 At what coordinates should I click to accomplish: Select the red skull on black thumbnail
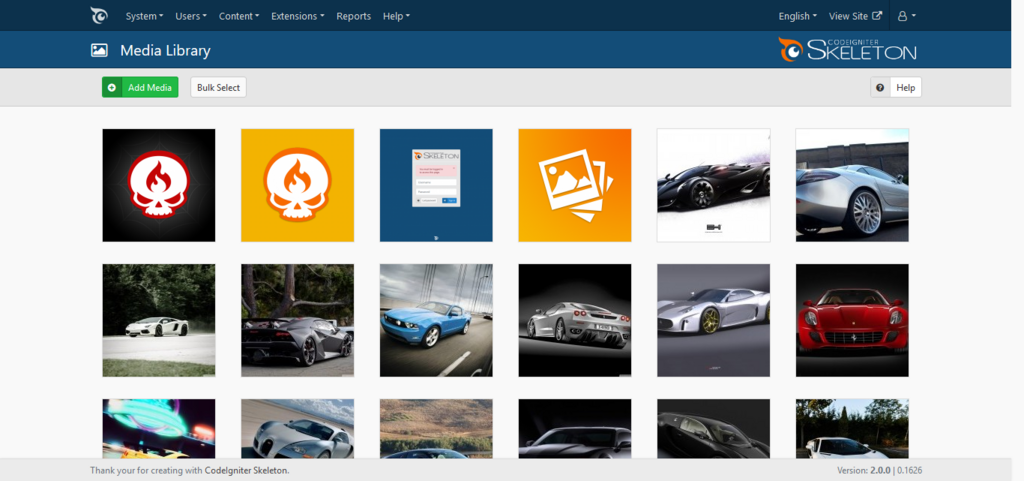pyautogui.click(x=159, y=185)
